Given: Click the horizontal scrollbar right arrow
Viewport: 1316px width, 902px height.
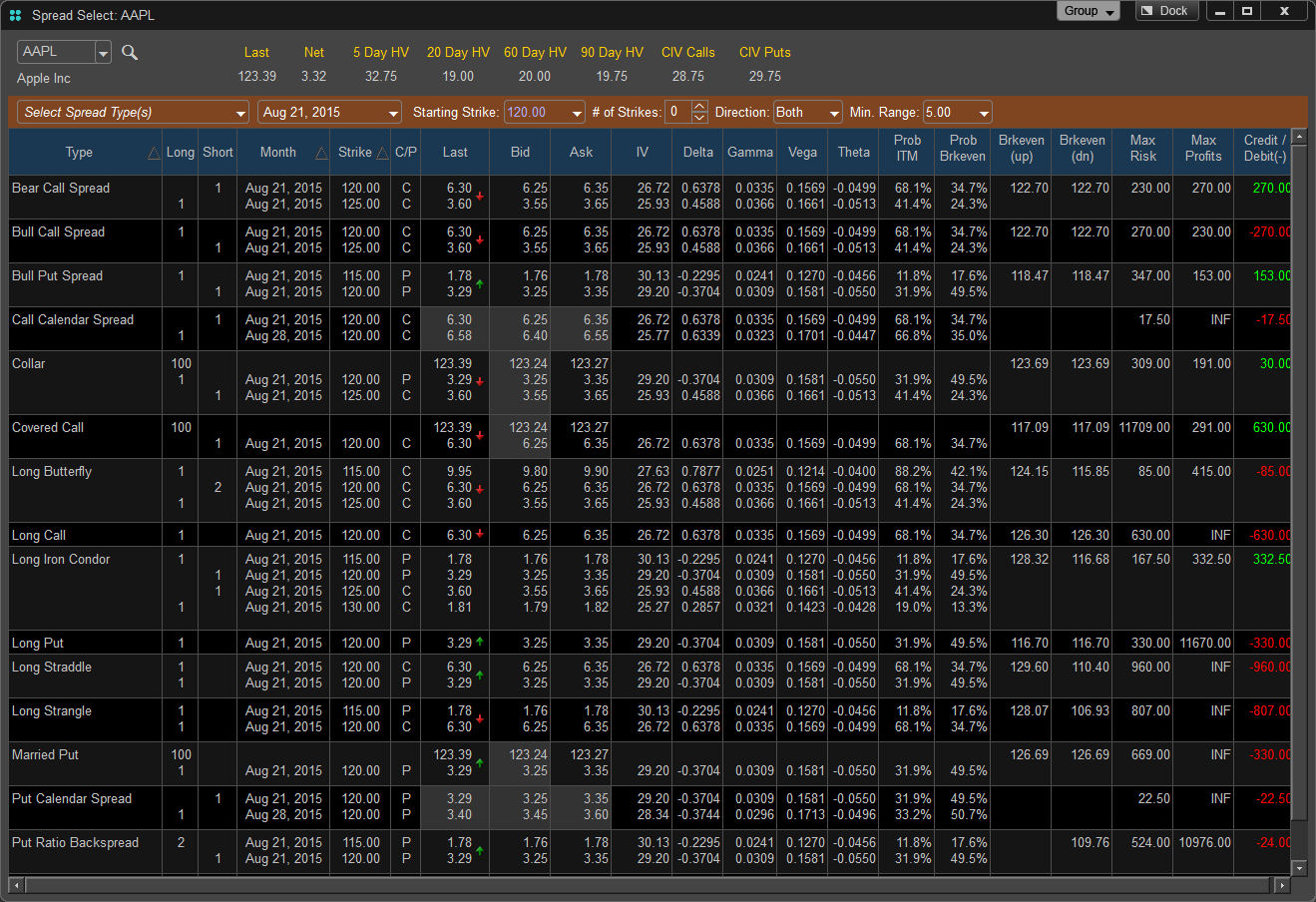Looking at the screenshot, I should (1282, 885).
